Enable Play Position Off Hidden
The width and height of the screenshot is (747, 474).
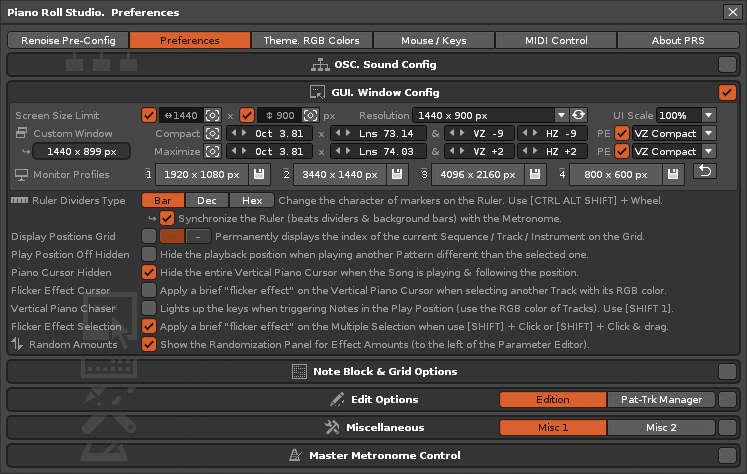(x=149, y=254)
